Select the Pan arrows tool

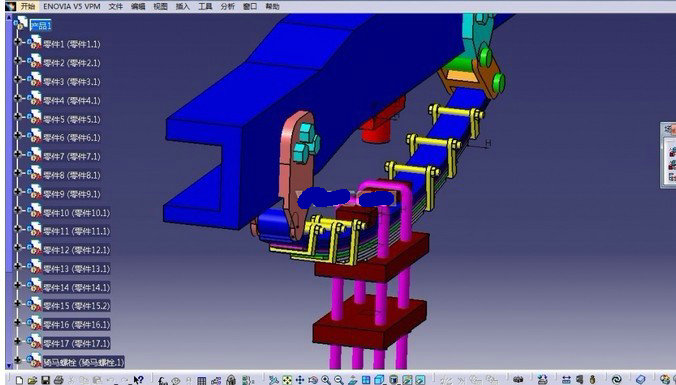[x=300, y=380]
